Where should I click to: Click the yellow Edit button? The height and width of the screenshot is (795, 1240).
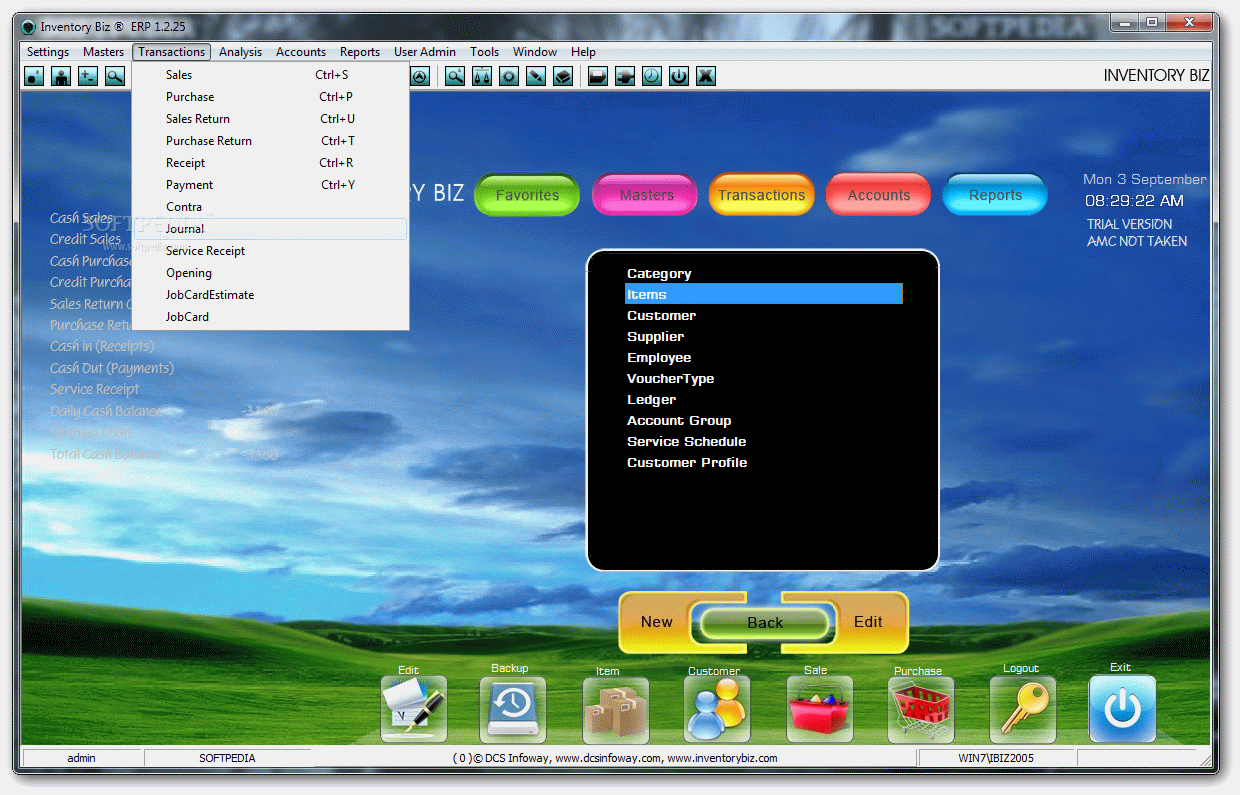tap(868, 622)
